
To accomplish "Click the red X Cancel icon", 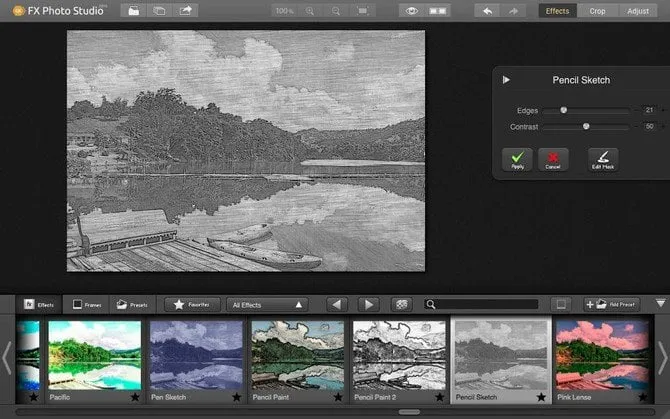I will (552, 157).
